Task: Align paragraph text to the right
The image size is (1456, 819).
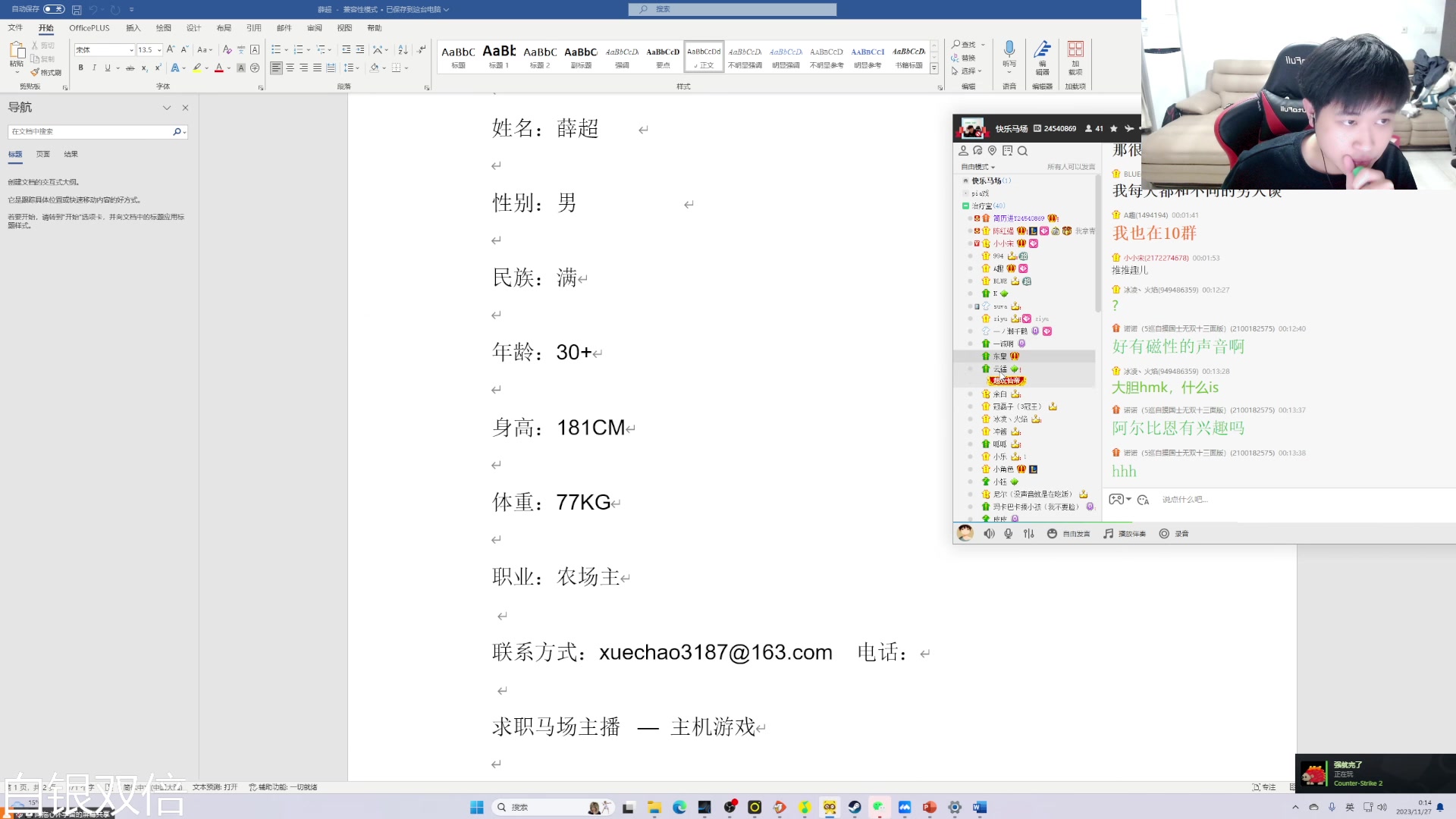Action: coord(303,67)
